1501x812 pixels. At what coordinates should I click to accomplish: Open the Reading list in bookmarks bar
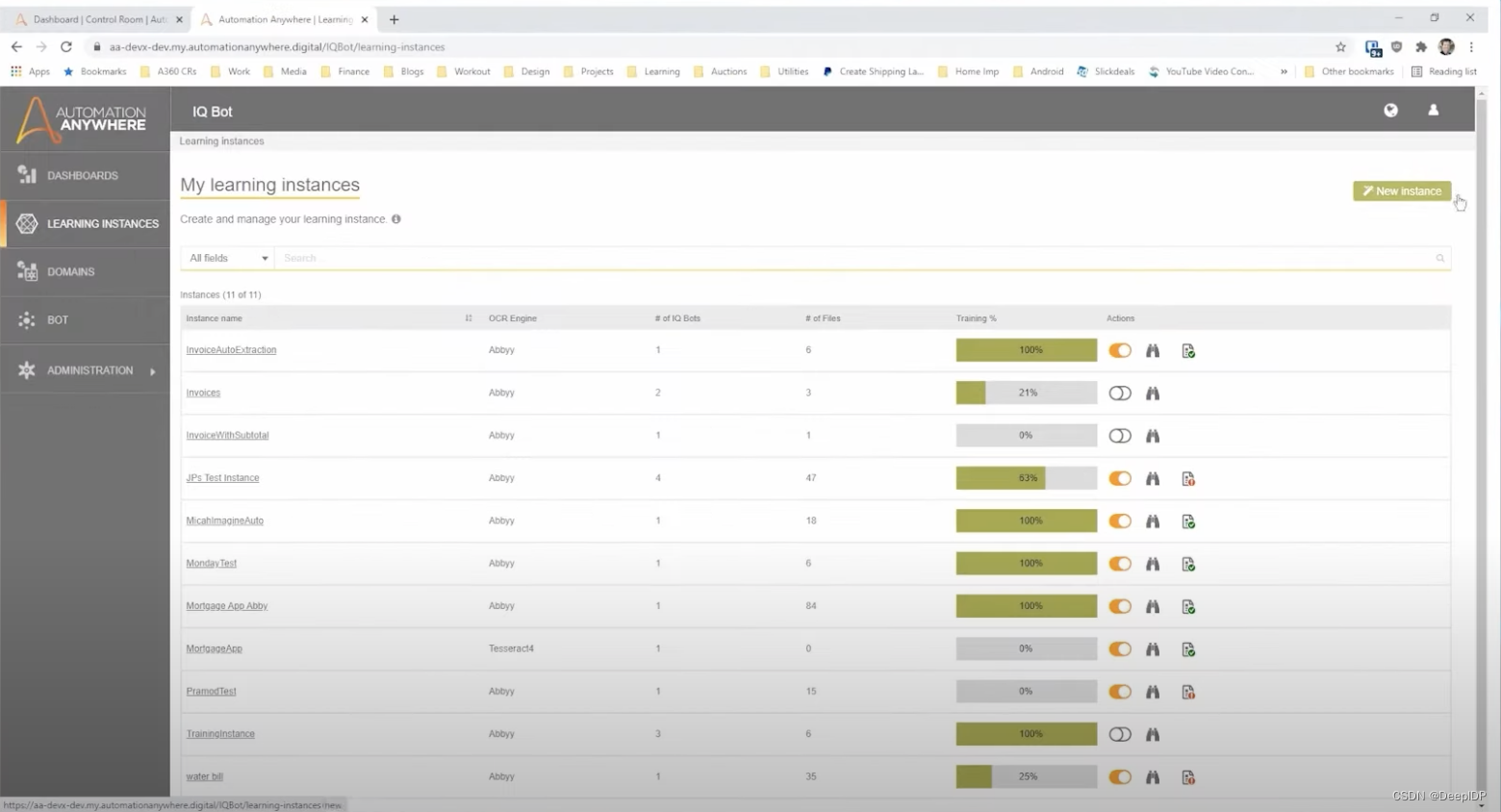click(x=1443, y=71)
